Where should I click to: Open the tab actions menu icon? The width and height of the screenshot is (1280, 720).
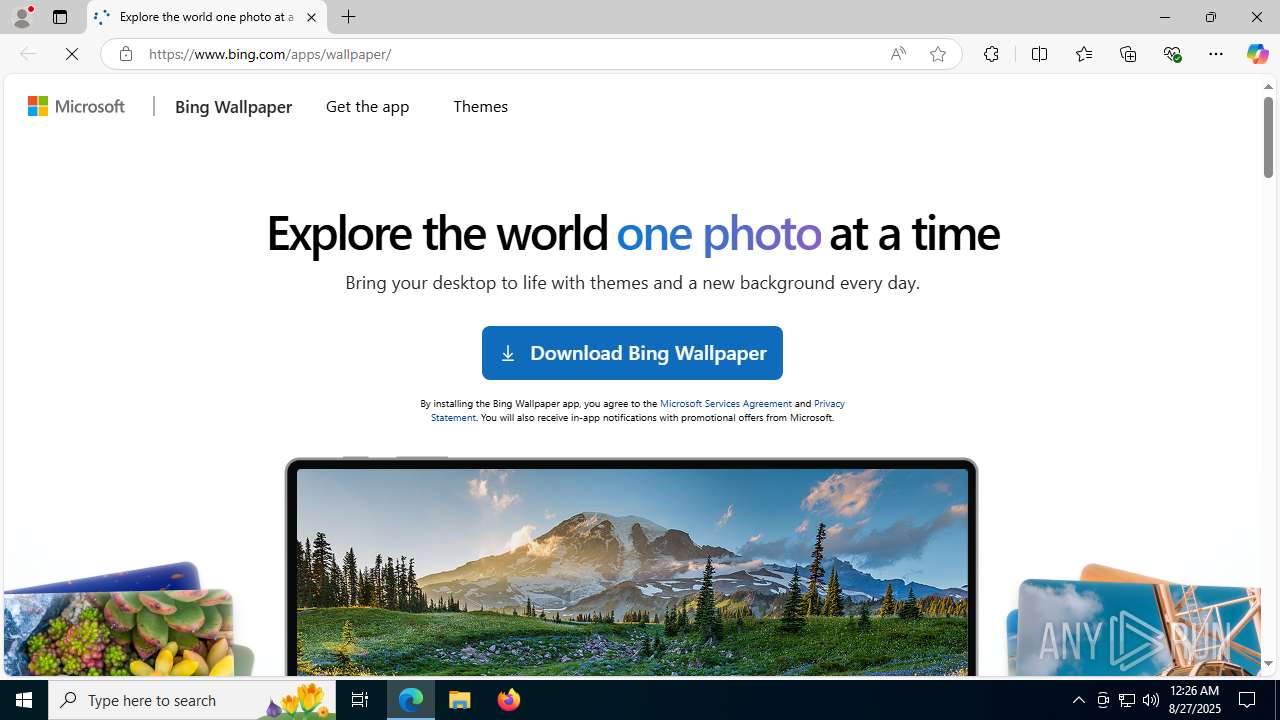[60, 17]
